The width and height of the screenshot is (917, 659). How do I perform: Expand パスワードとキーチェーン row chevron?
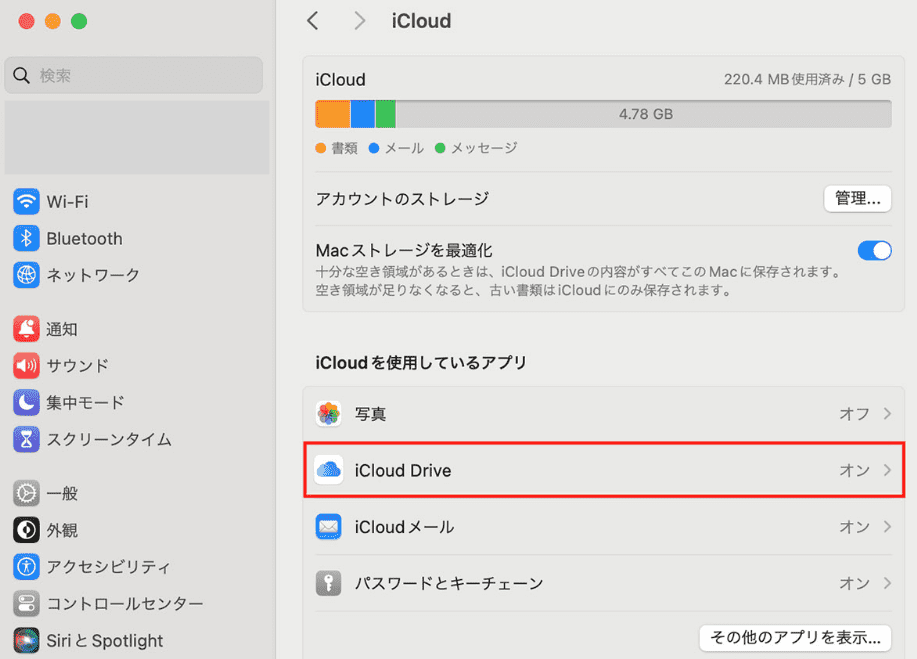pos(886,583)
